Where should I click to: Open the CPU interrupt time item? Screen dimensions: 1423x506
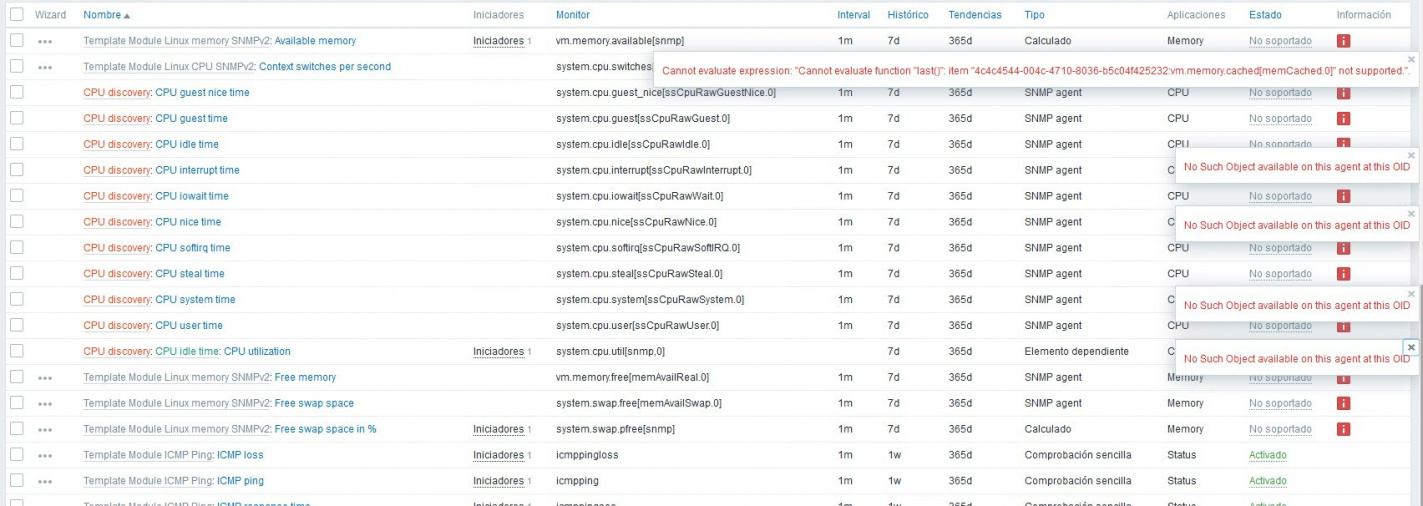[197, 171]
